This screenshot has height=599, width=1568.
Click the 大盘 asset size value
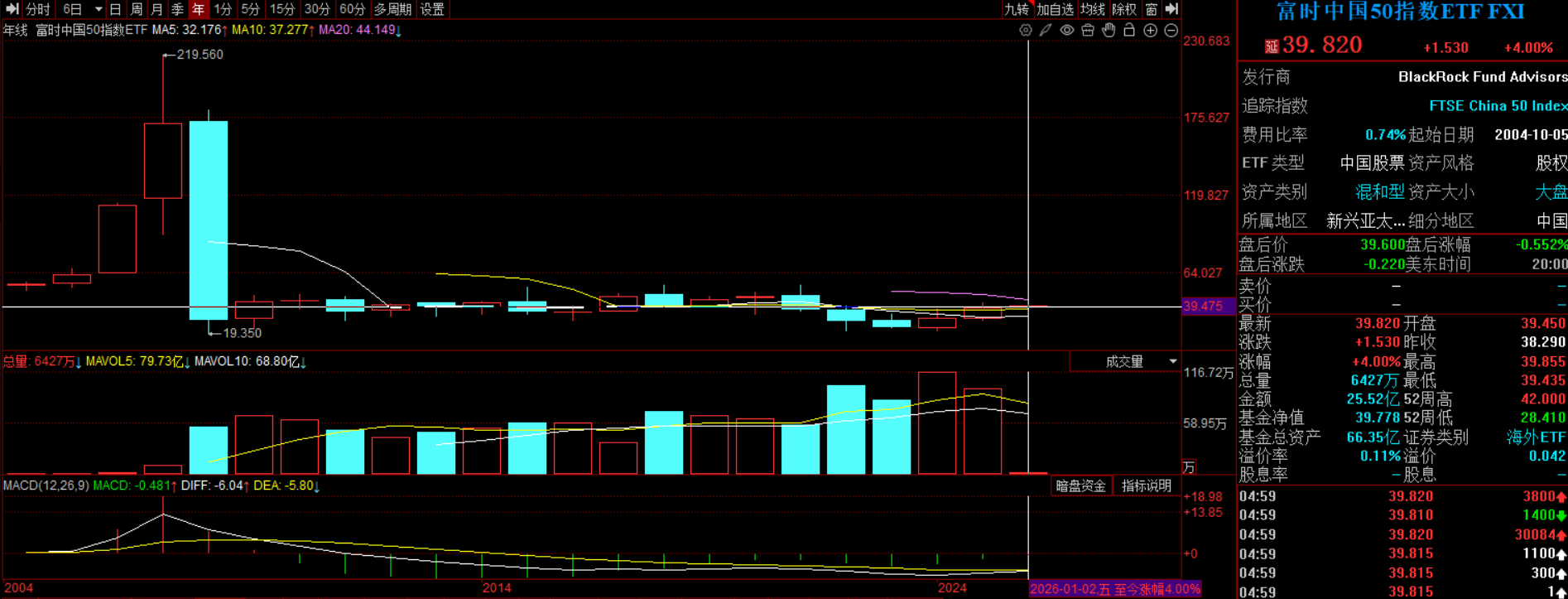(1551, 192)
